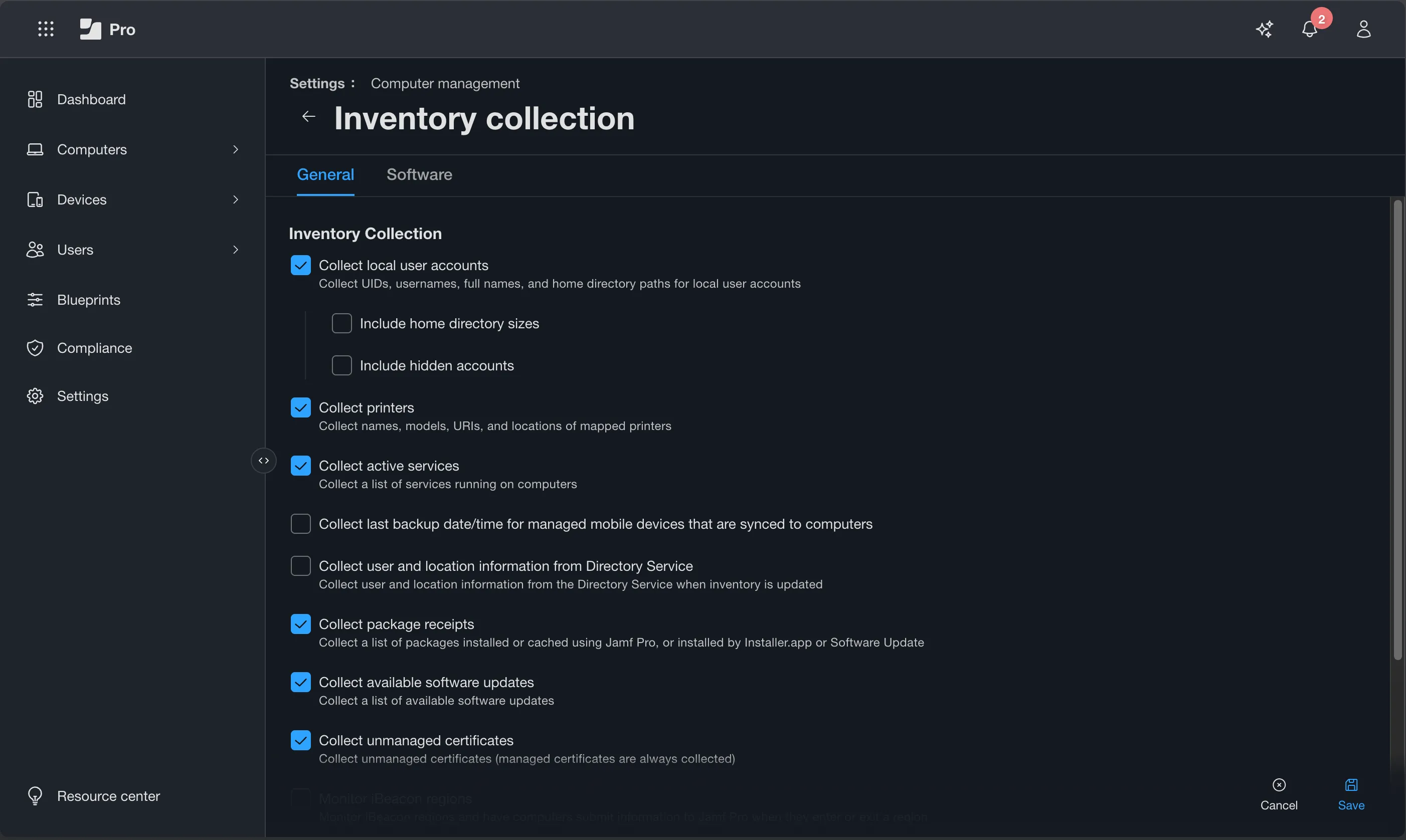This screenshot has height=840, width=1406.
Task: Uncheck Collect active services
Action: [301, 466]
